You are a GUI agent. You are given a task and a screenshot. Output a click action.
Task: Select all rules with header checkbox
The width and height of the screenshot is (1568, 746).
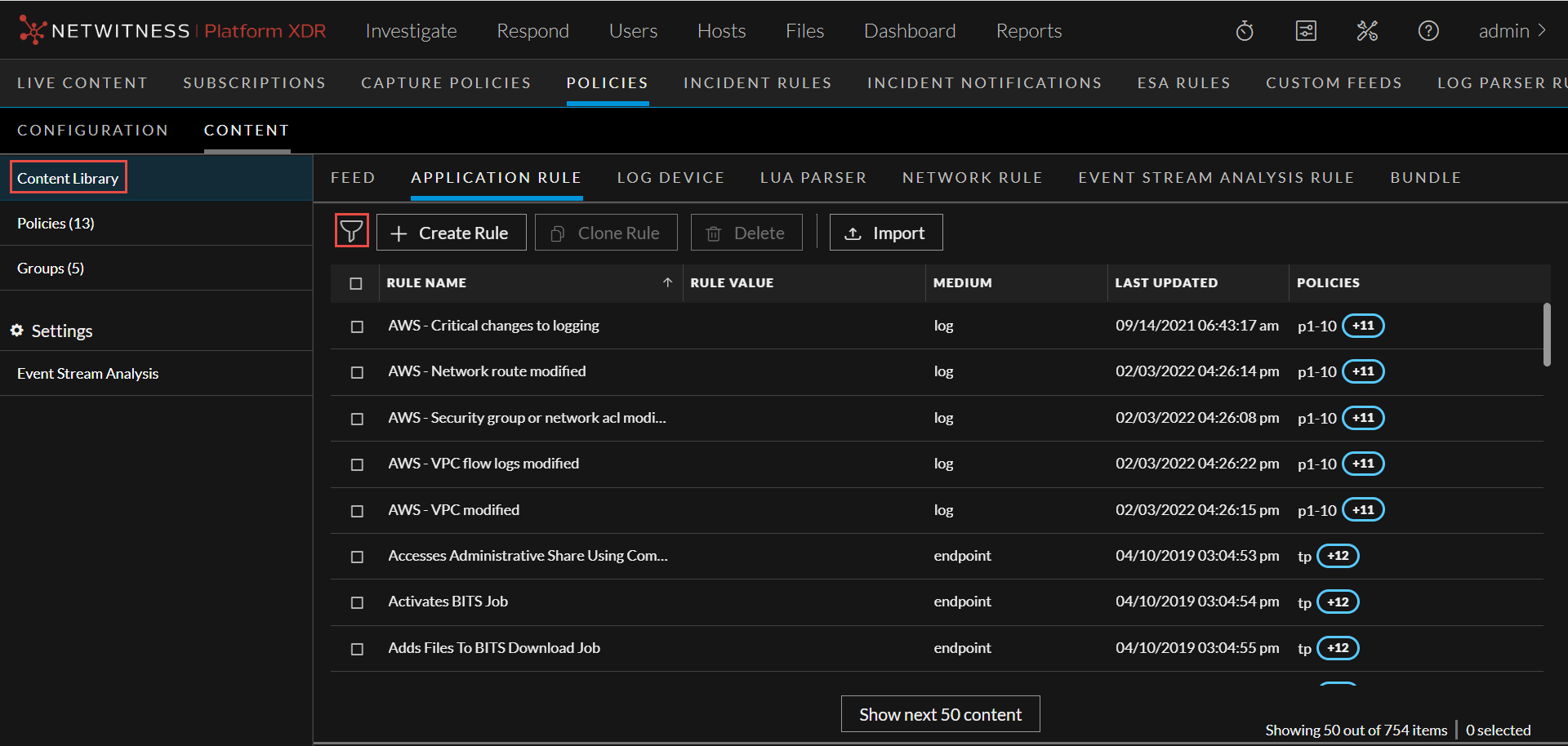[356, 283]
